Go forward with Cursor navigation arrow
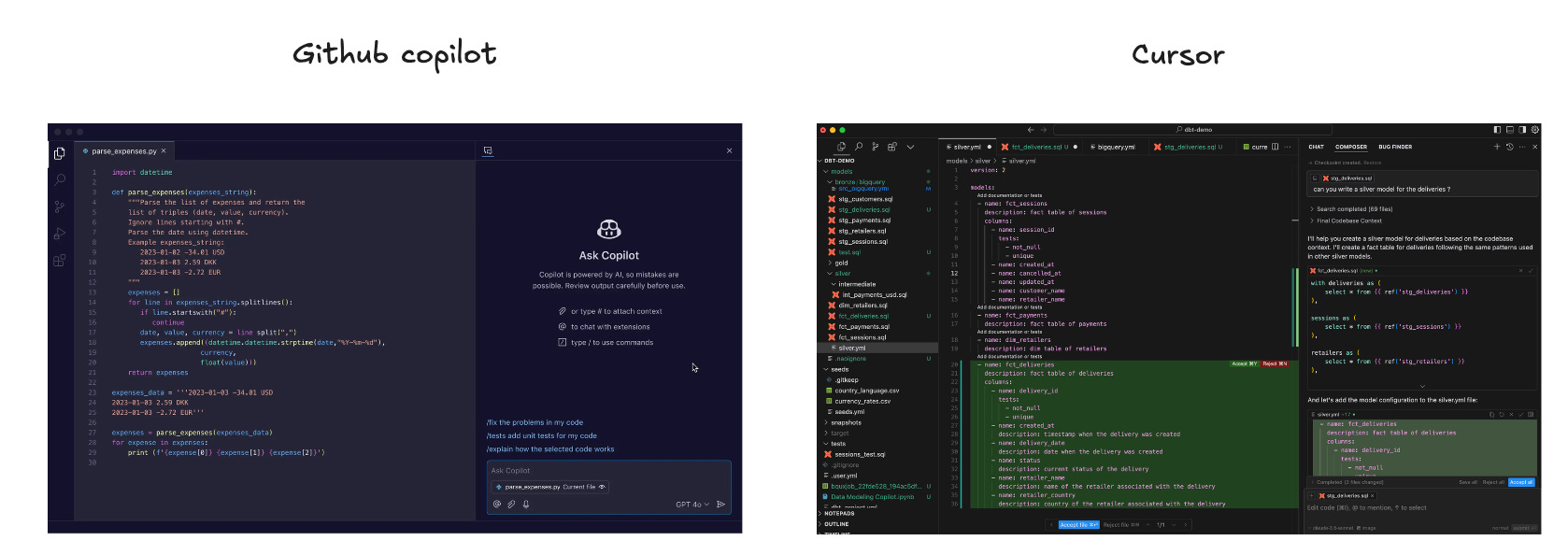Viewport: 1568px width, 555px height. click(x=1044, y=130)
